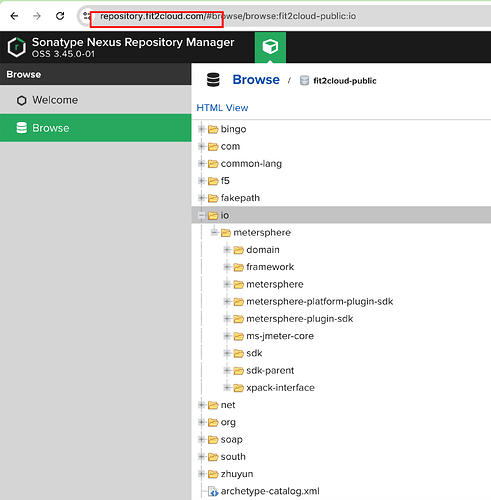Expand the metersphere-platform-plugin-sdk folder
Viewport: 491px width, 500px height.
227,302
